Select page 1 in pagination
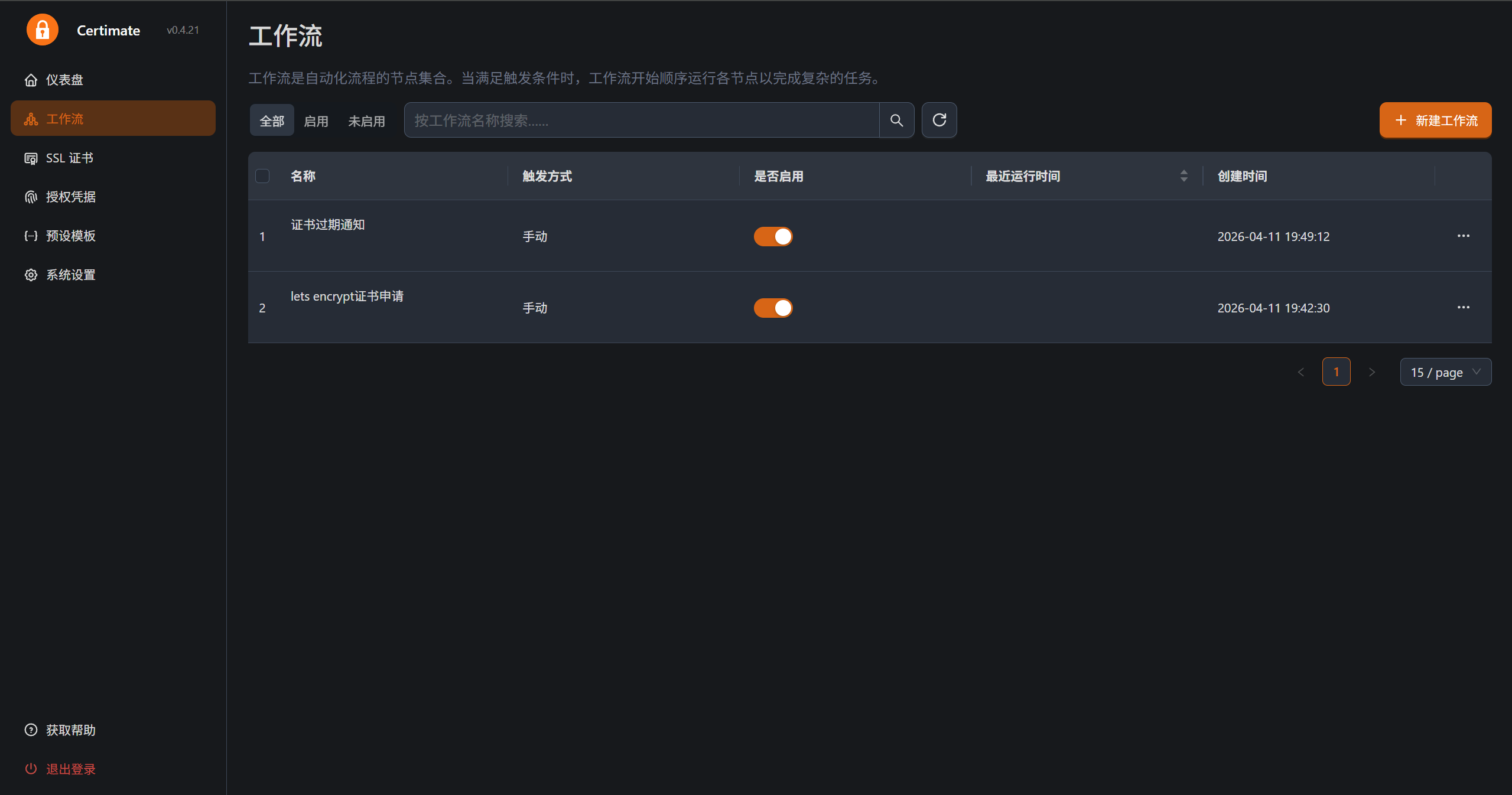This screenshot has height=795, width=1512. click(1336, 372)
